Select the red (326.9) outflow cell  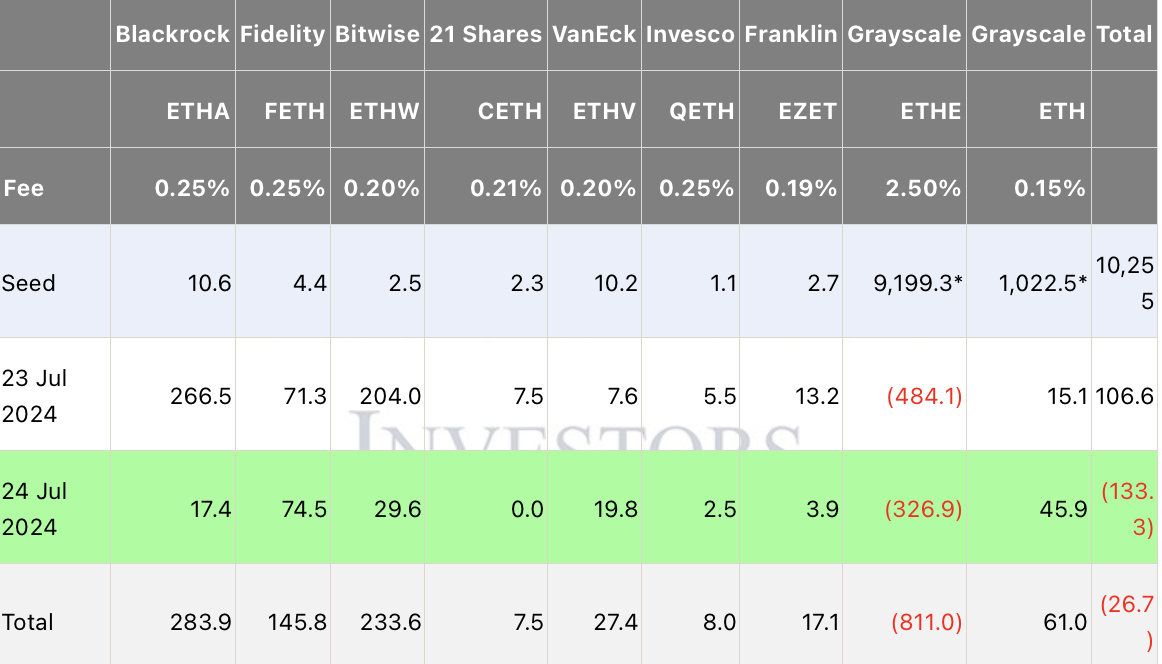[x=924, y=509]
